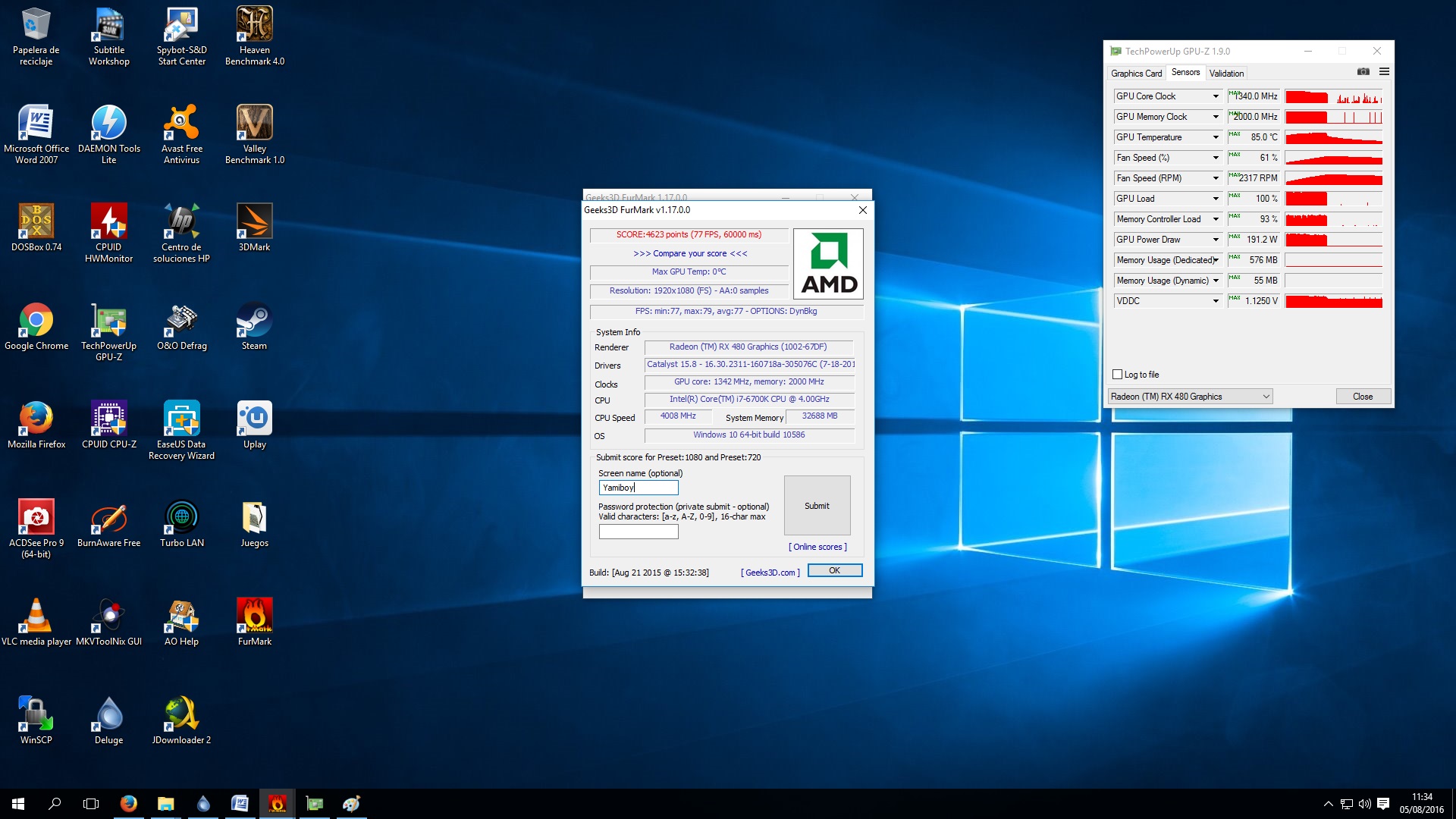Launch Heaven Benchmark 4.0 shortcut
Viewport: 1456px width, 819px height.
254,36
